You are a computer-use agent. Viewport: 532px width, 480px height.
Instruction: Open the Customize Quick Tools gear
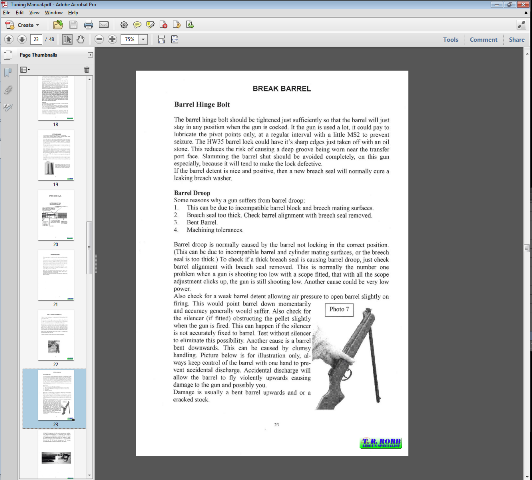point(124,25)
